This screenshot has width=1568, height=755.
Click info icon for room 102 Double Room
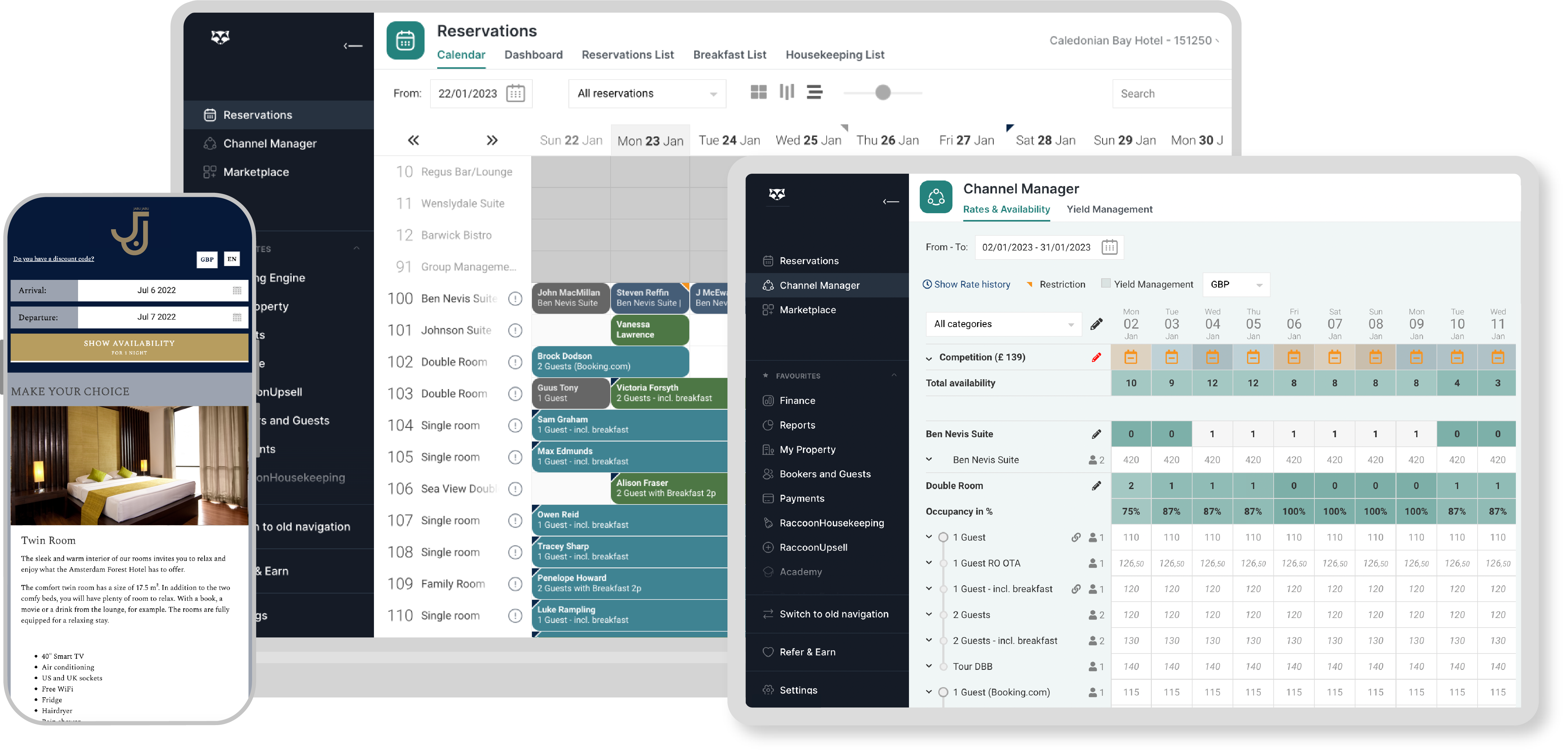pos(515,362)
